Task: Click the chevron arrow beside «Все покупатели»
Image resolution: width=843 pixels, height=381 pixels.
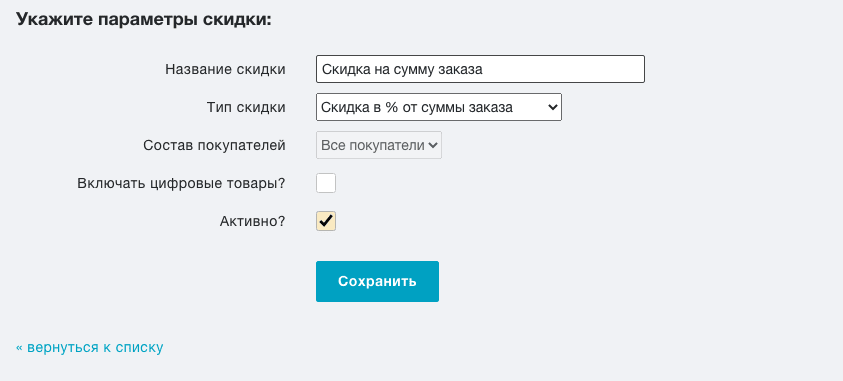Action: (433, 145)
